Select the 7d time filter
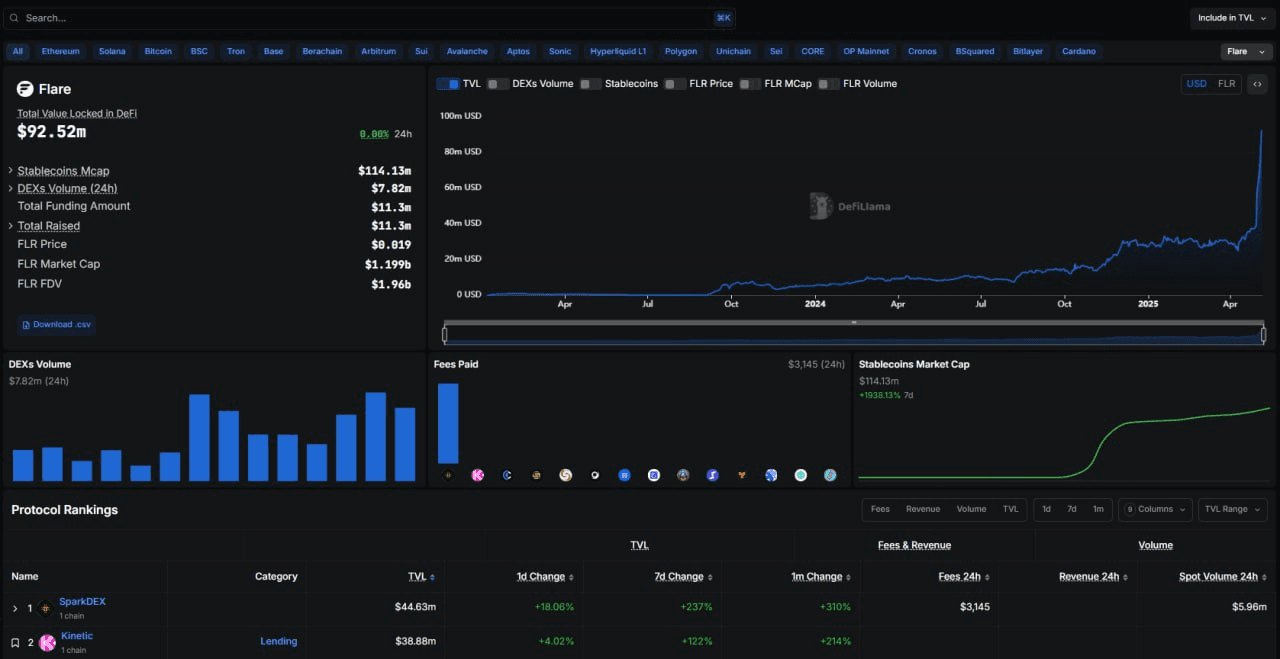Image resolution: width=1280 pixels, height=659 pixels. coord(1072,509)
